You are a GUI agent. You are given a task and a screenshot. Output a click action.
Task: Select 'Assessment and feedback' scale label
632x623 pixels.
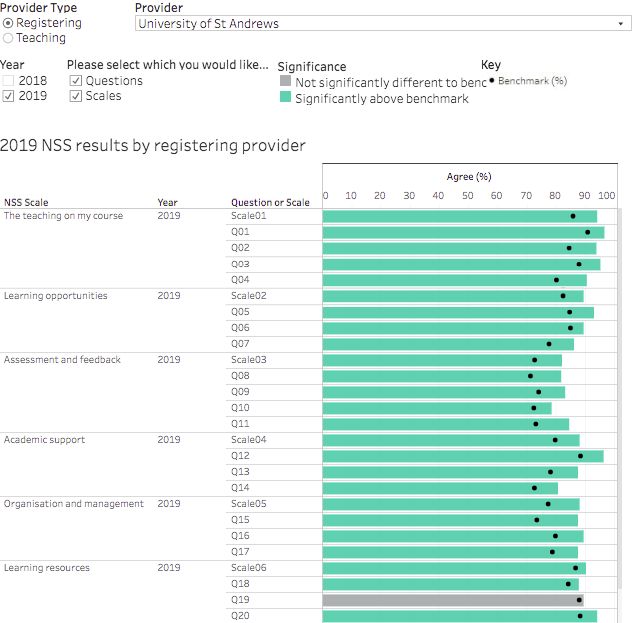pyautogui.click(x=62, y=360)
